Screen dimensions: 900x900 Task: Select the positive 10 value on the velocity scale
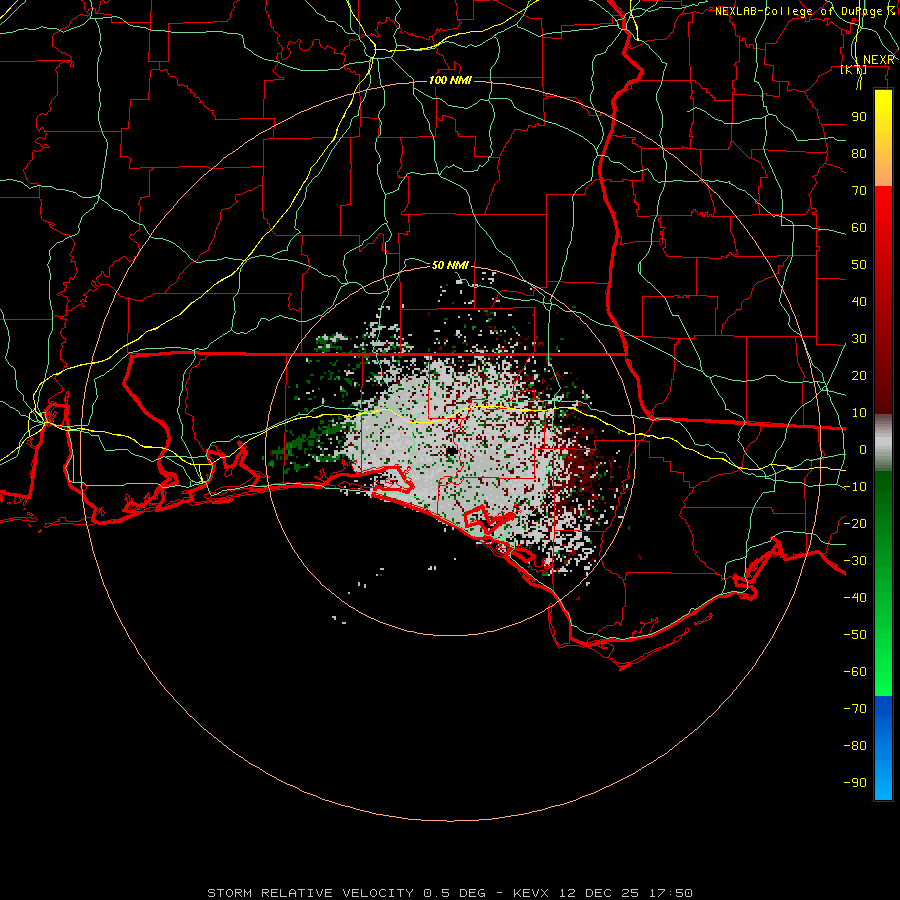click(859, 413)
